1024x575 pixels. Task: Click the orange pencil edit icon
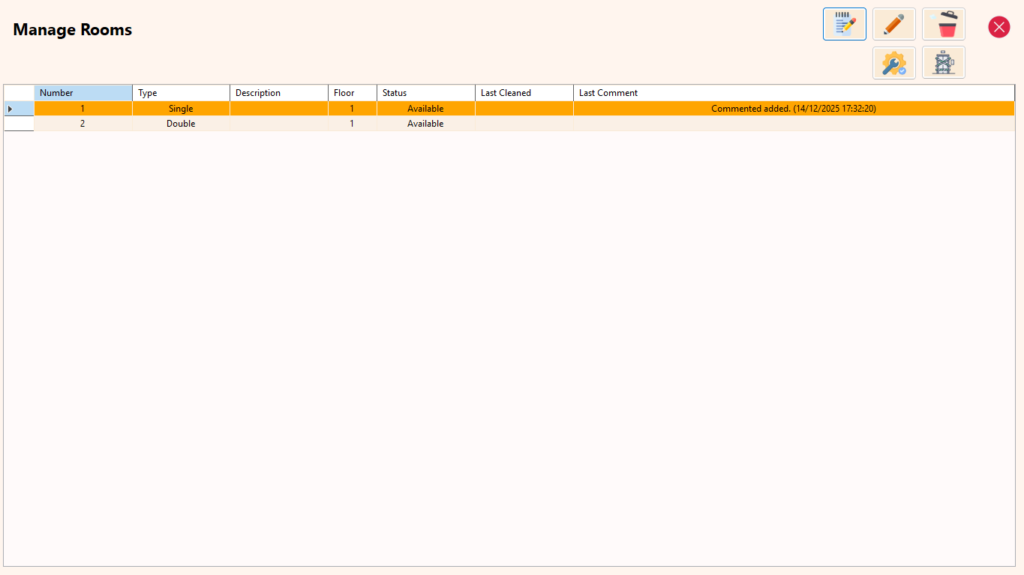(x=894, y=24)
